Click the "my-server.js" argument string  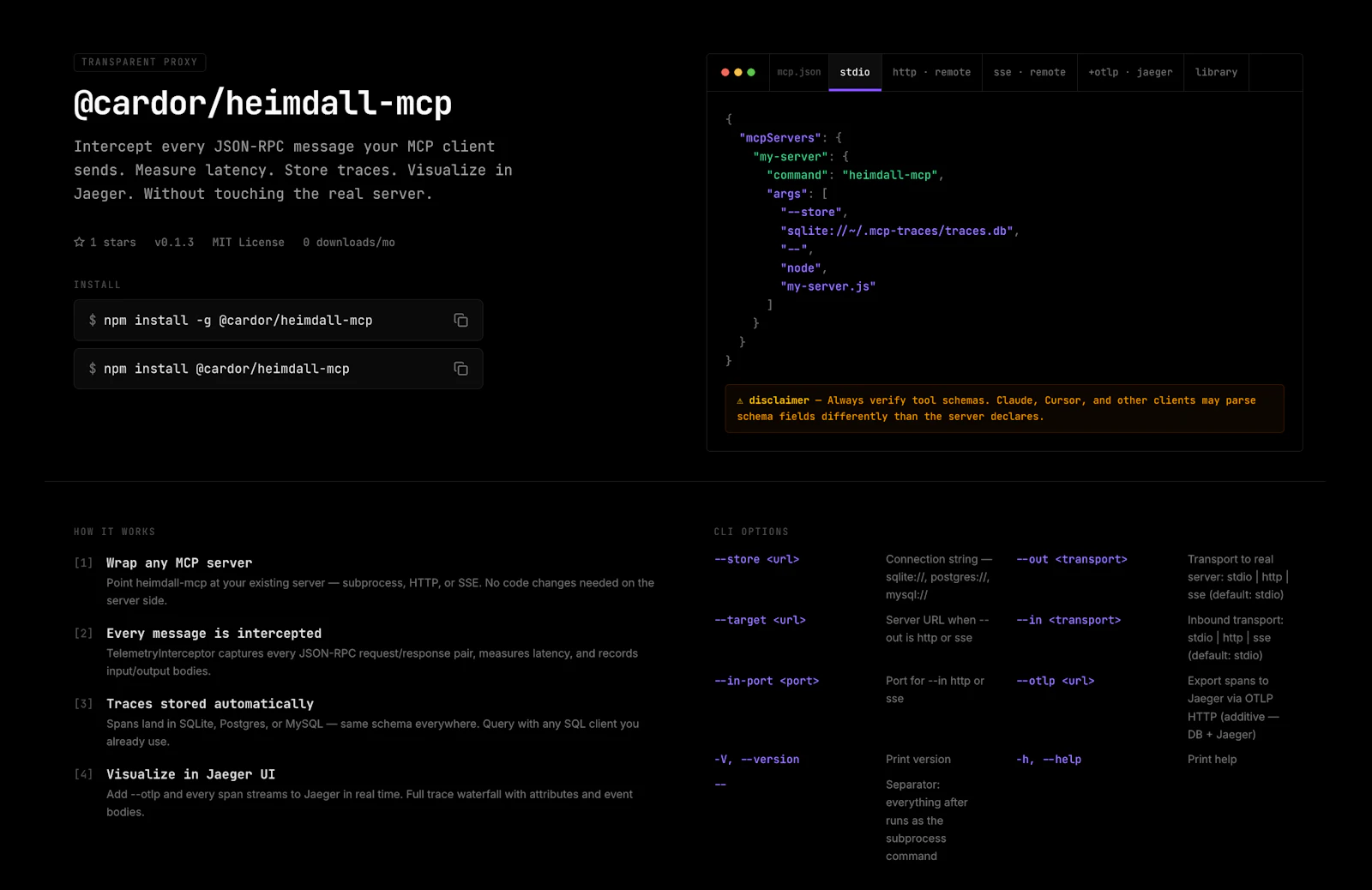click(x=828, y=286)
